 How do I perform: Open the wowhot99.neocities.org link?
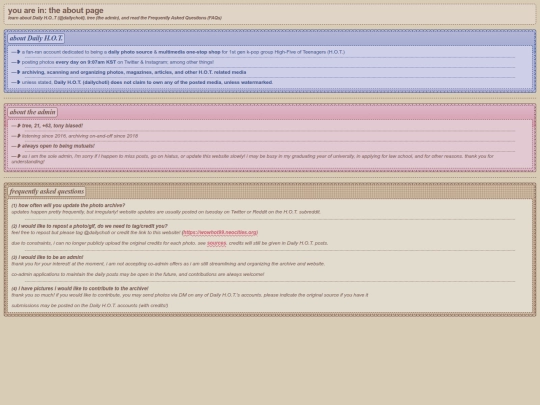click(220, 232)
